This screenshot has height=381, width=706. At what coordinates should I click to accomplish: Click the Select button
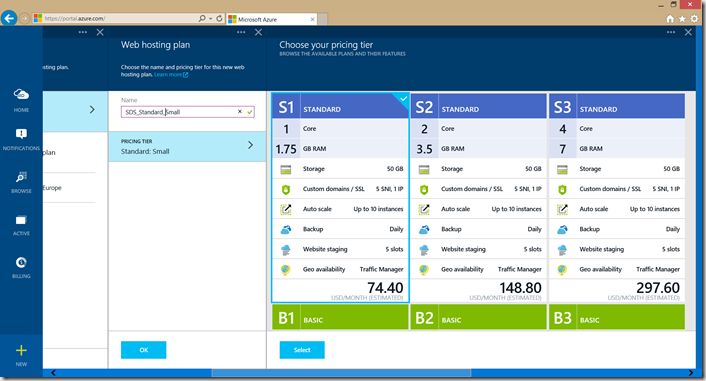[x=302, y=350]
